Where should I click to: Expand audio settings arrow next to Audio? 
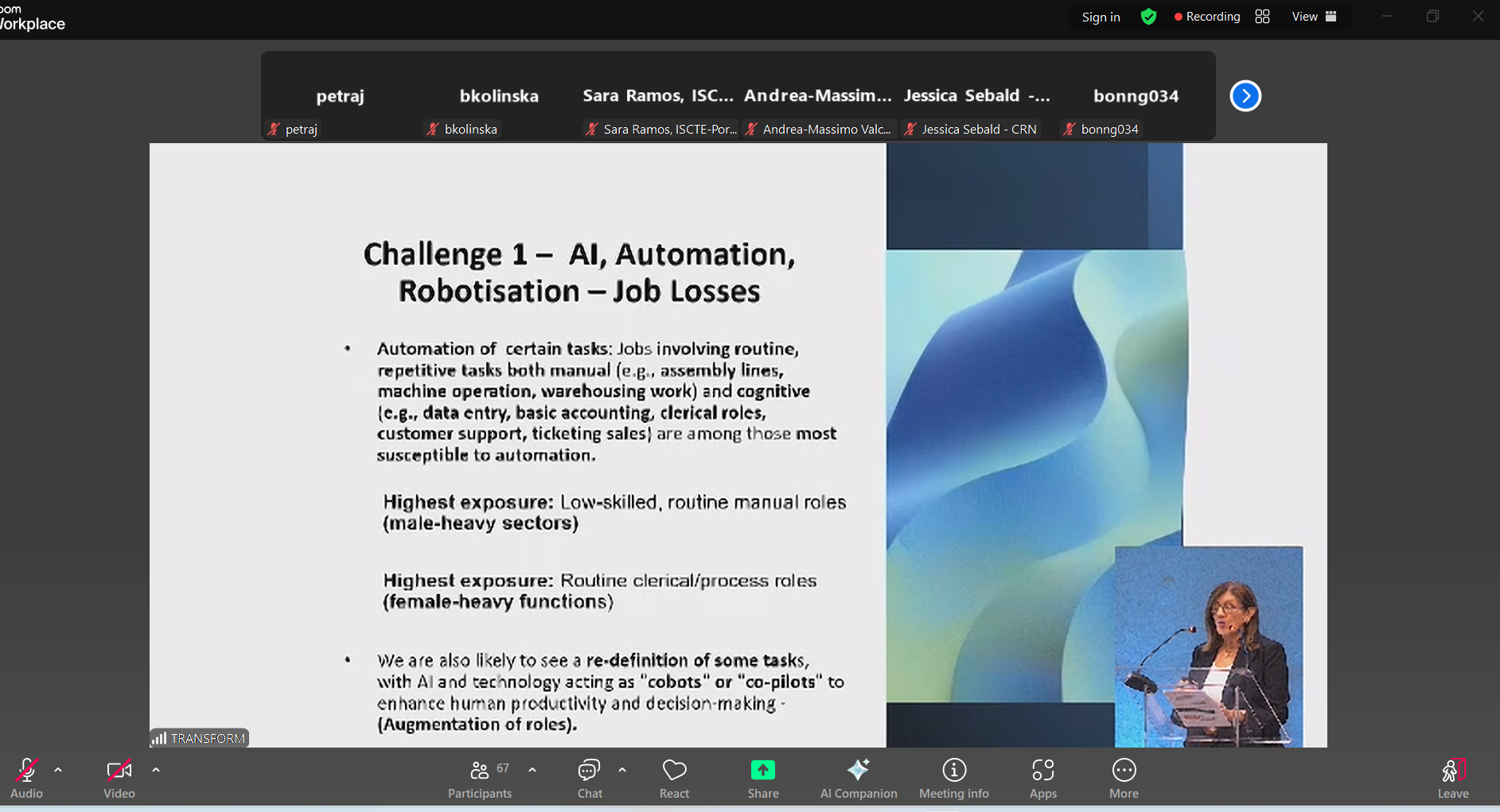pos(58,770)
